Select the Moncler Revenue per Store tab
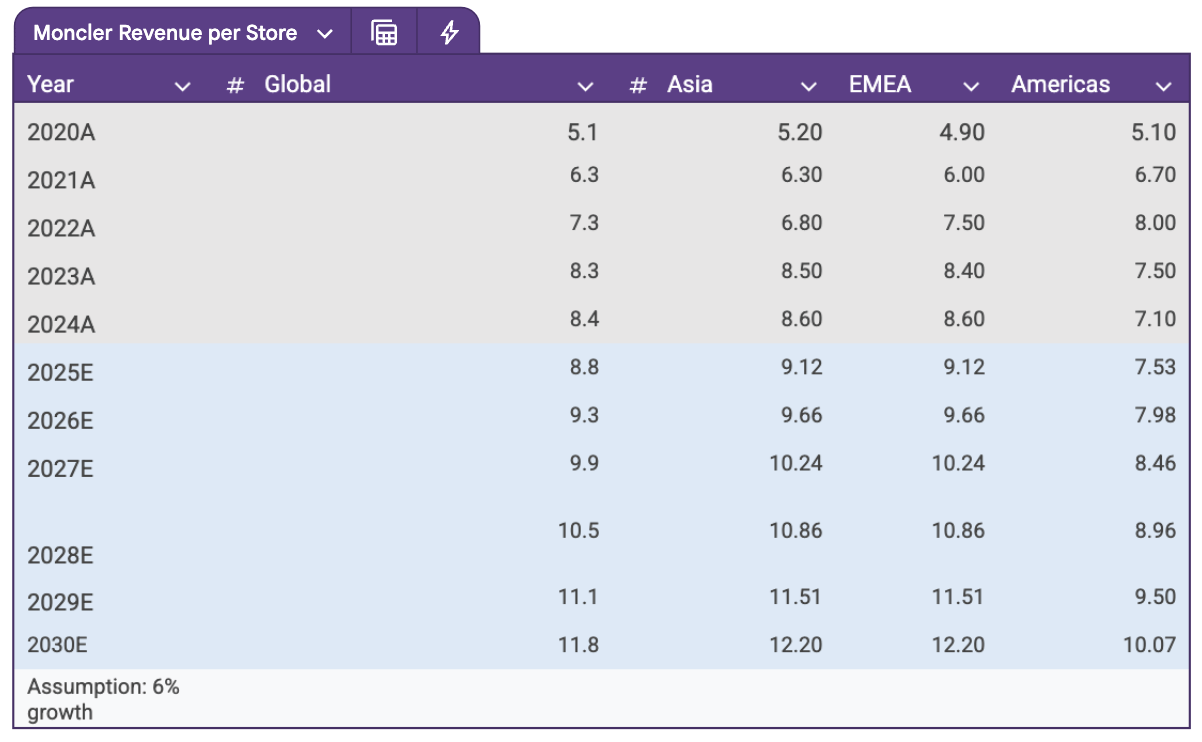 click(x=165, y=33)
